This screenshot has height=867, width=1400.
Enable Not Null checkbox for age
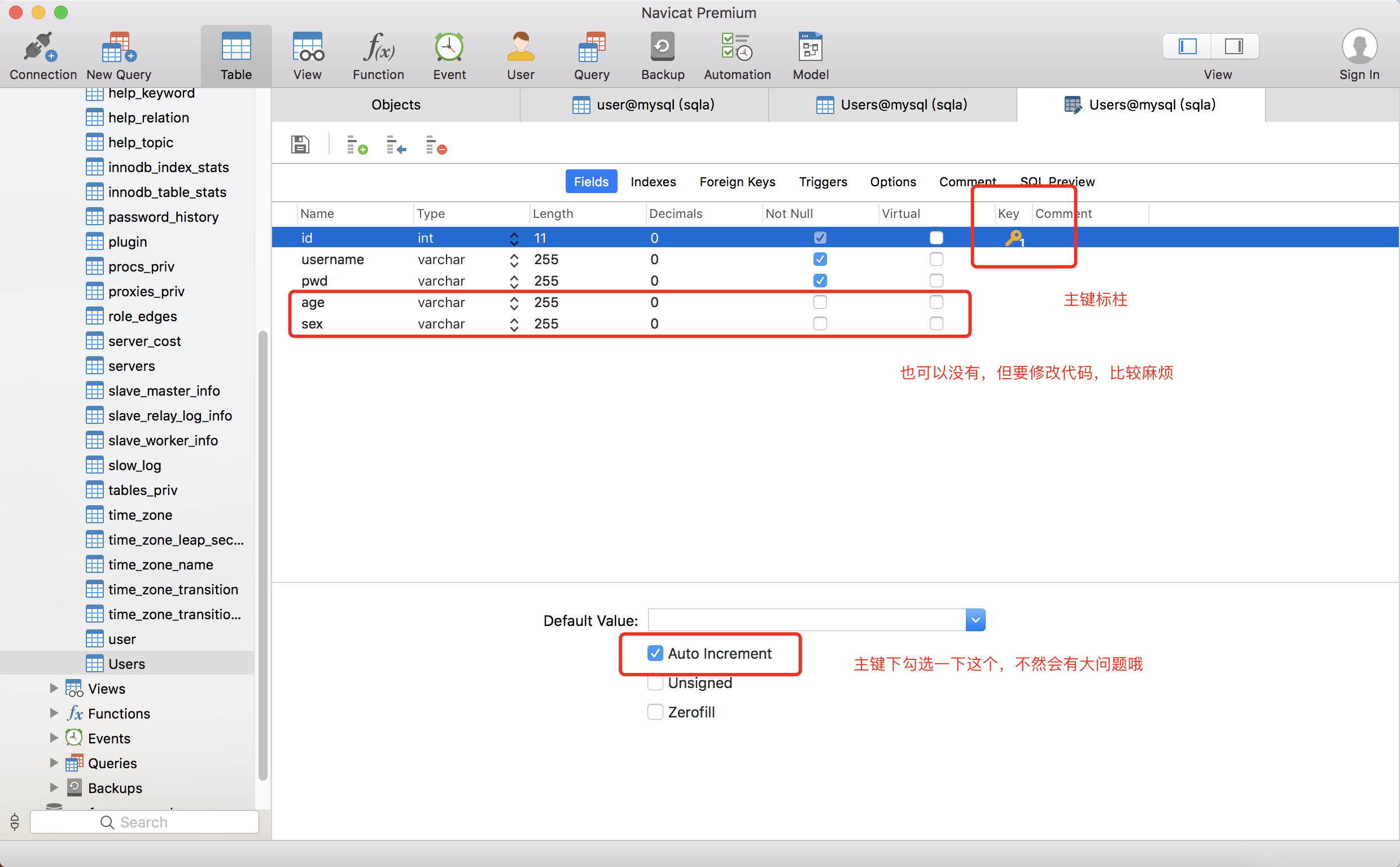click(820, 302)
